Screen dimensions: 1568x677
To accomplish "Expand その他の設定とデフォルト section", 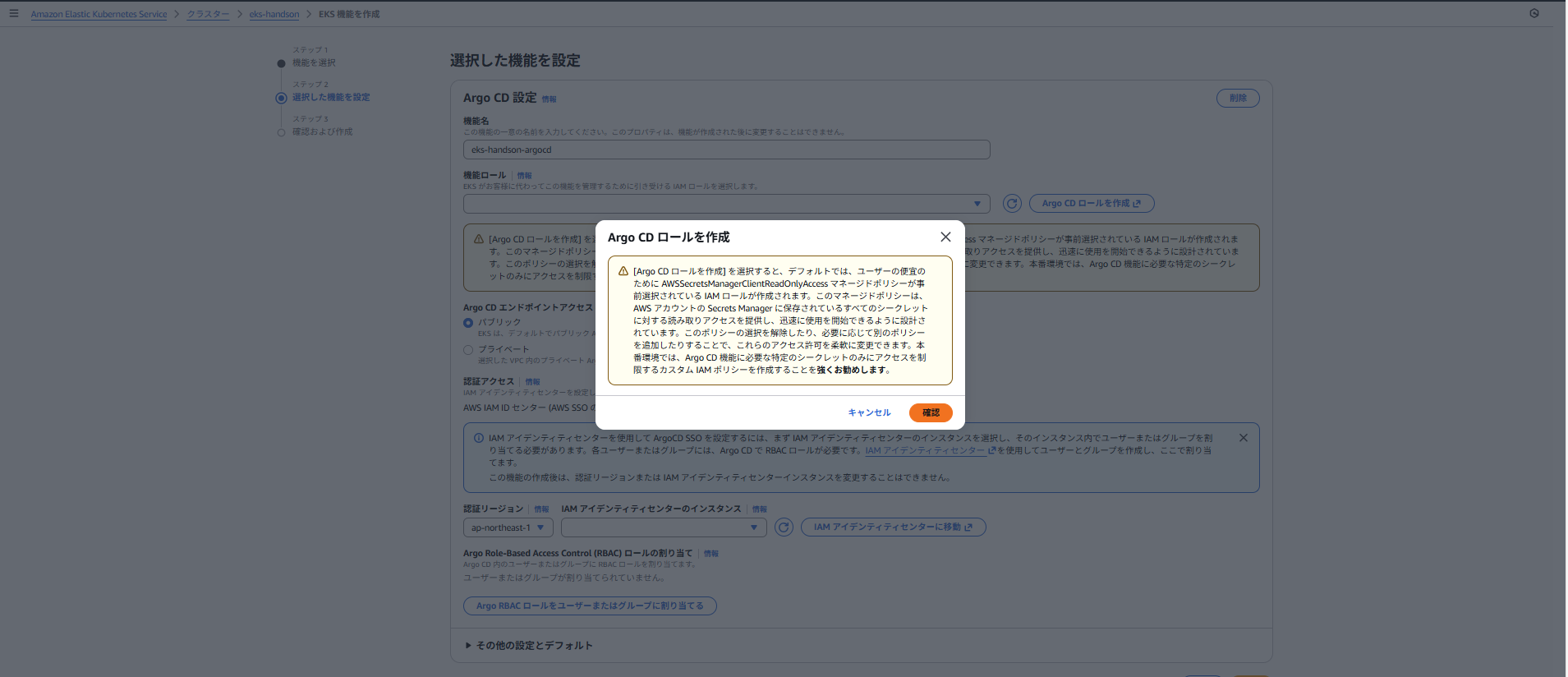I will (529, 646).
